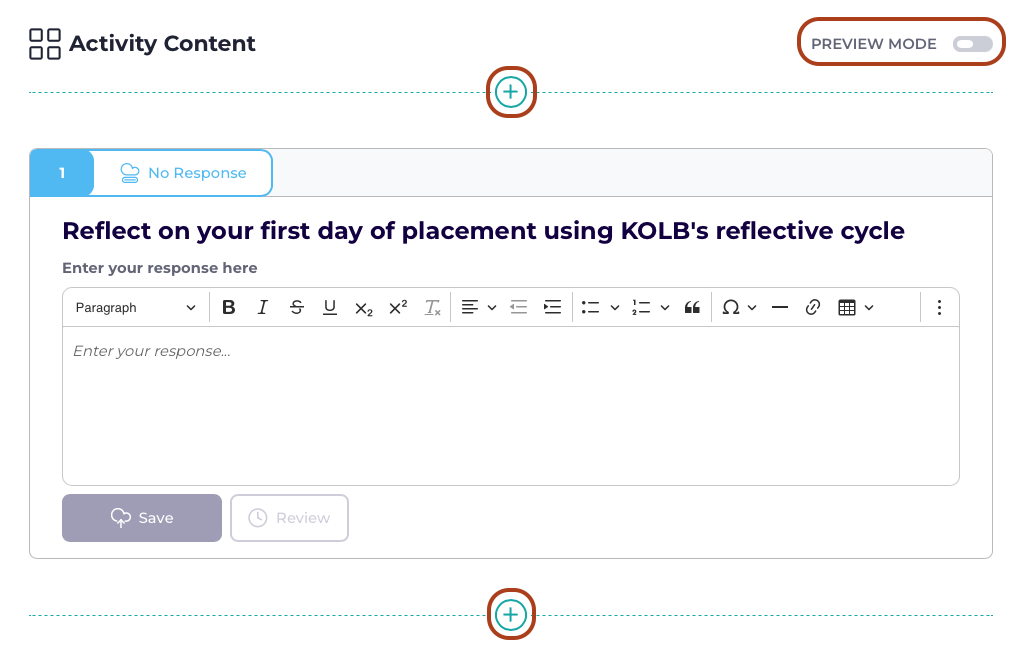This screenshot has height=652, width=1017.
Task: Click the text alignment icon
Action: click(x=470, y=308)
